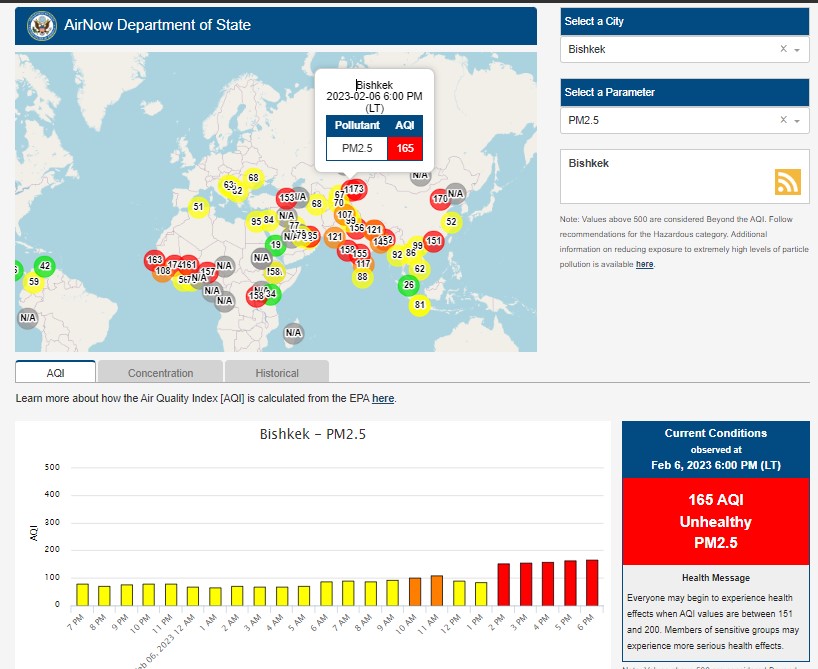Click the red 170 AQI map marker
Screen dimensions: 818x669
(440, 199)
